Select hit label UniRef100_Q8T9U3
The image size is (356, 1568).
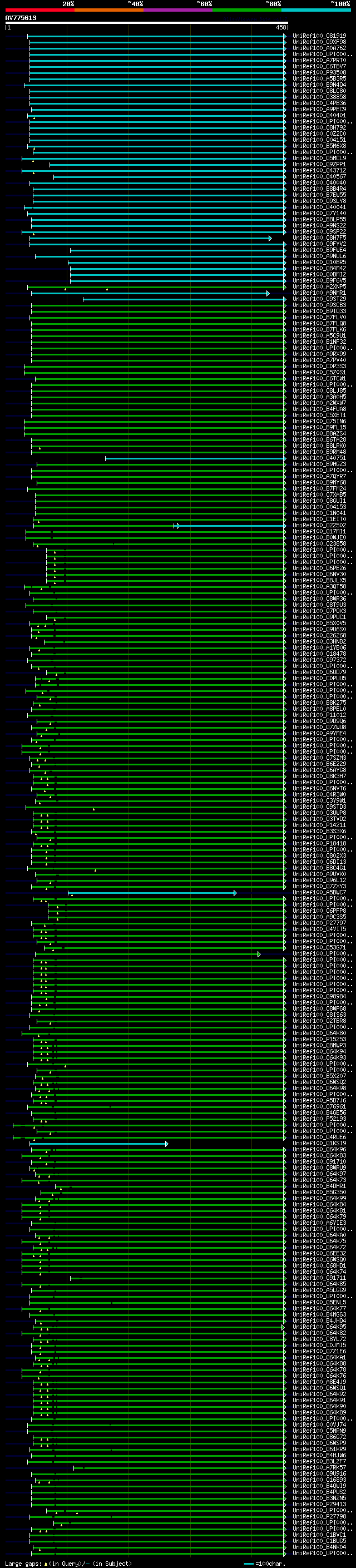tap(319, 605)
